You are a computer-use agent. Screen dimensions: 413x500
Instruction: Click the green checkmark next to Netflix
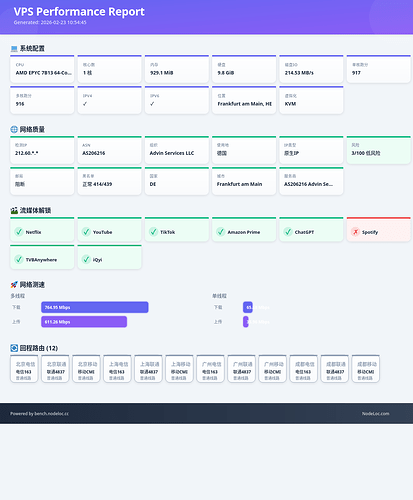pyautogui.click(x=19, y=232)
